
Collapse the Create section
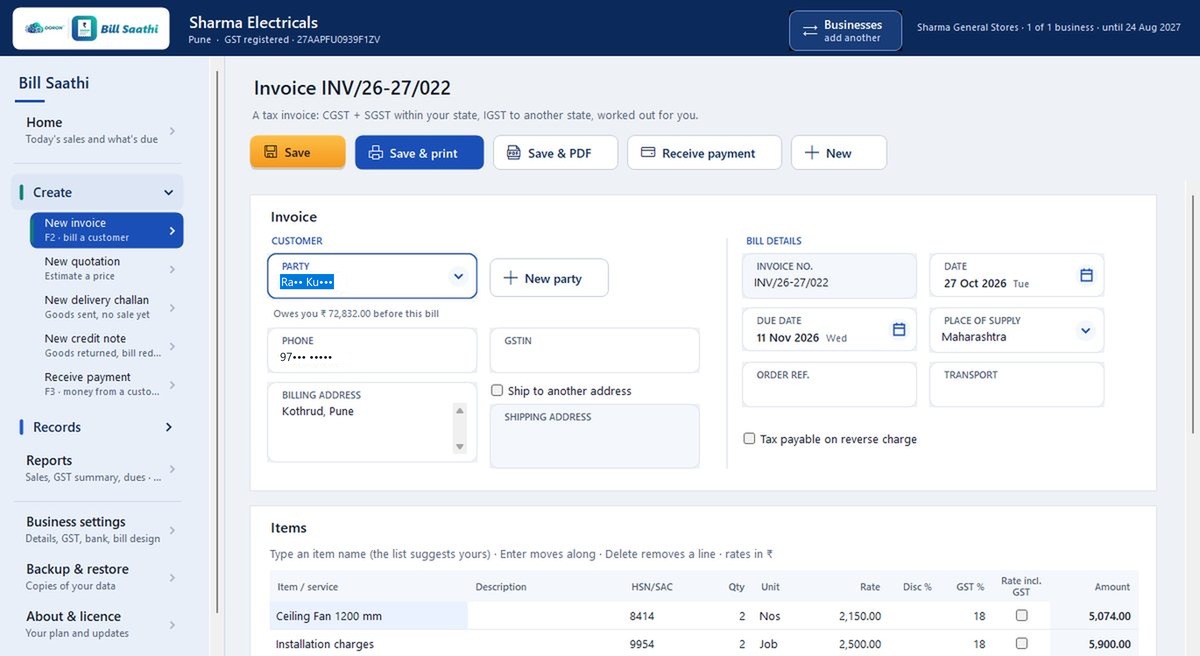point(168,193)
